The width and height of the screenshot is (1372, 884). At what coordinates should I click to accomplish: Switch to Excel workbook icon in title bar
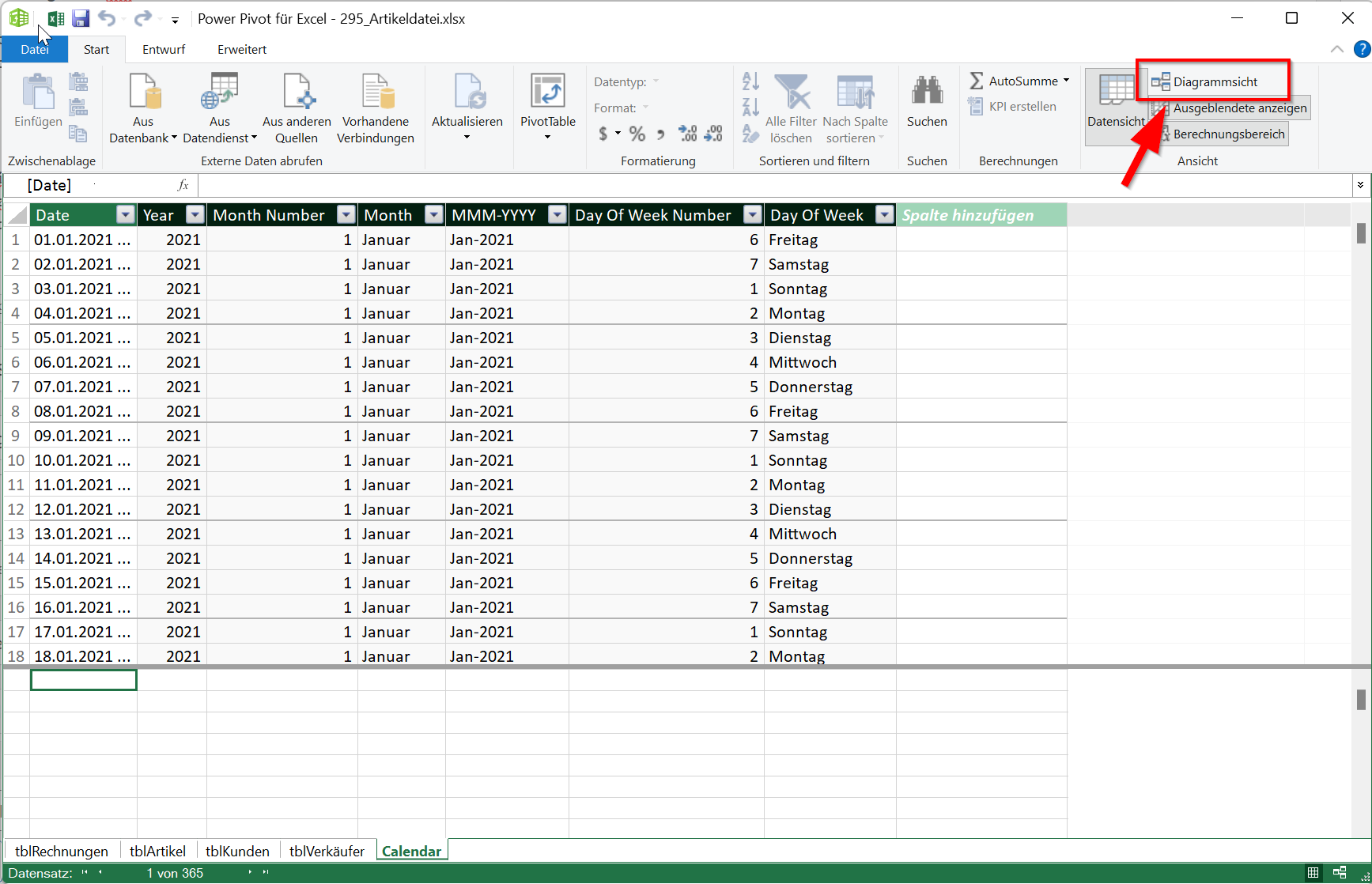pos(56,19)
